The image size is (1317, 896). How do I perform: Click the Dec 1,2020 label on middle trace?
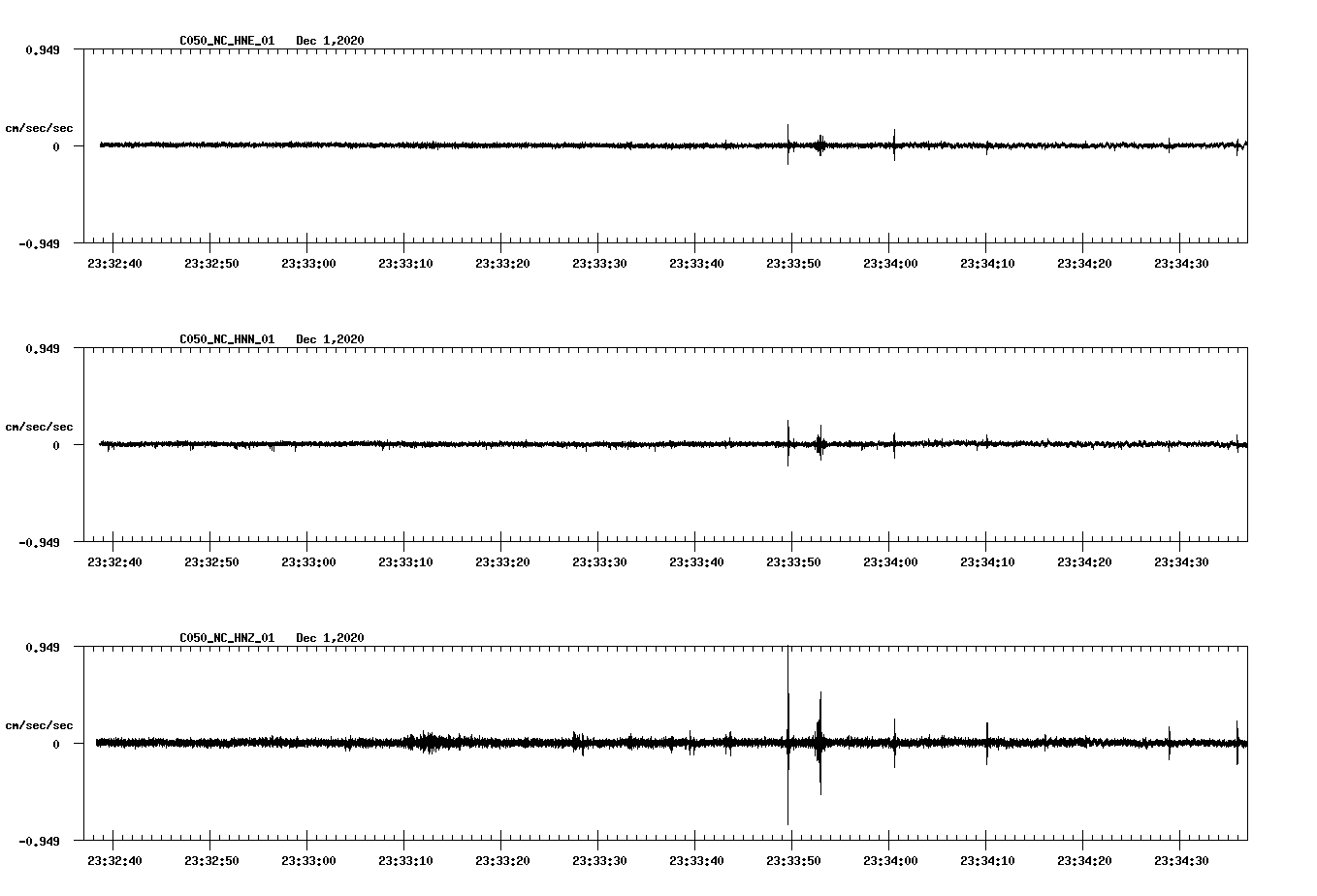[x=331, y=339]
